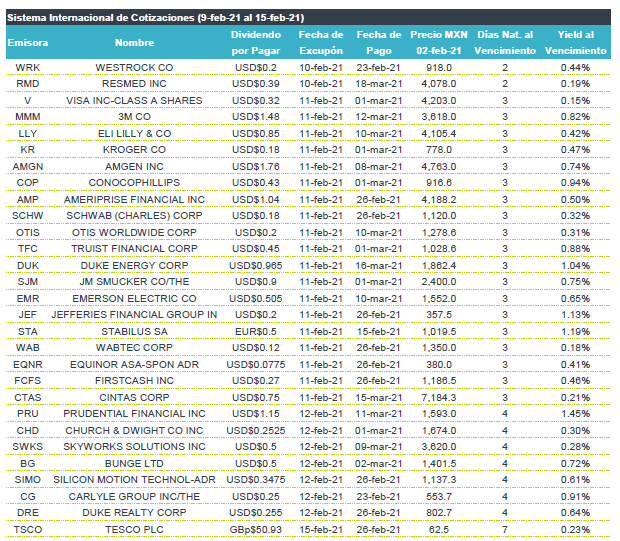Viewport: 620px width, 541px height.
Task: Select the SCHW ticker cell
Action: pos(28,216)
